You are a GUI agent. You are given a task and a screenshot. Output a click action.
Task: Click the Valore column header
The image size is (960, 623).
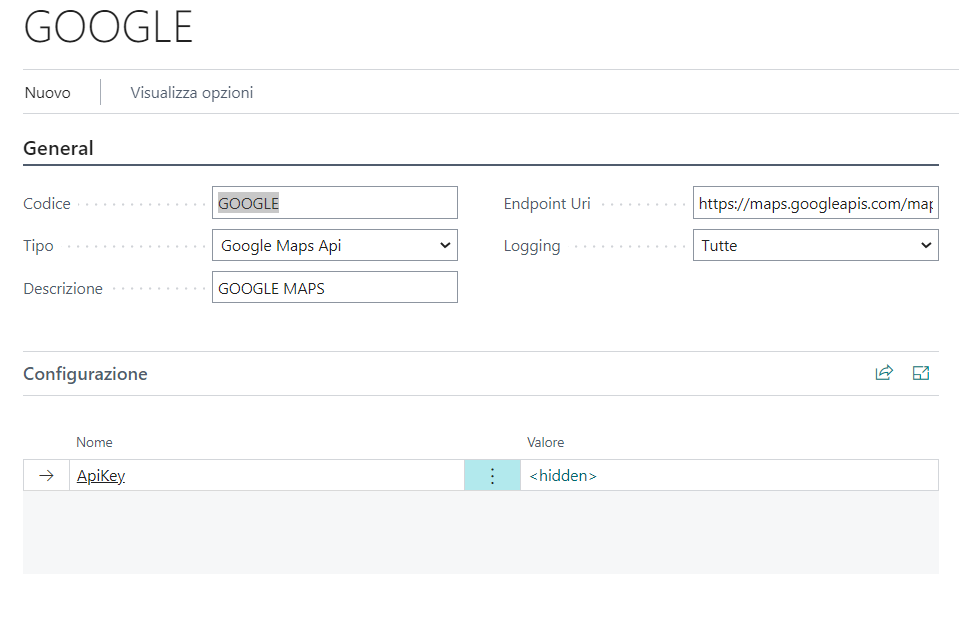pos(546,442)
